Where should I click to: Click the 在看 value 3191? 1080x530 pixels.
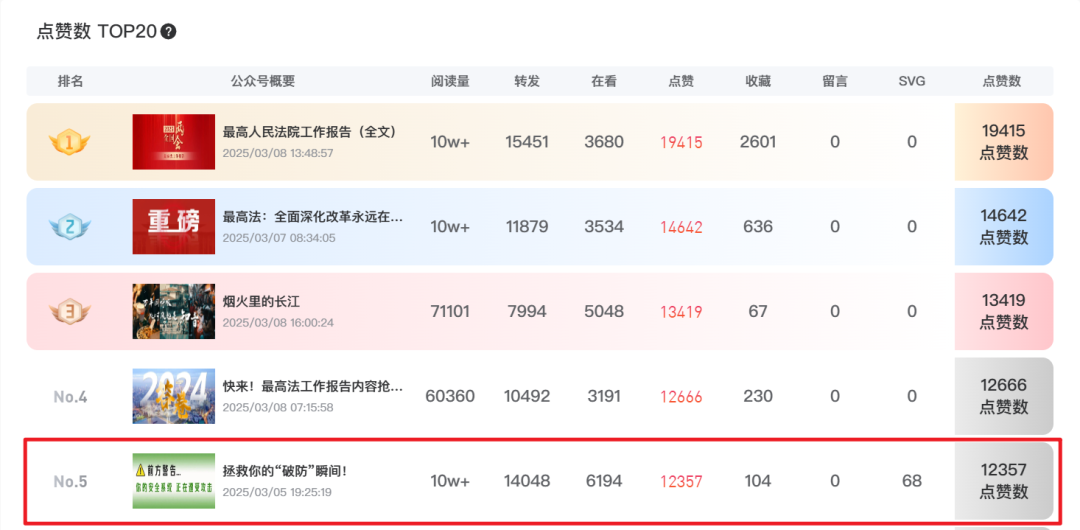click(604, 396)
